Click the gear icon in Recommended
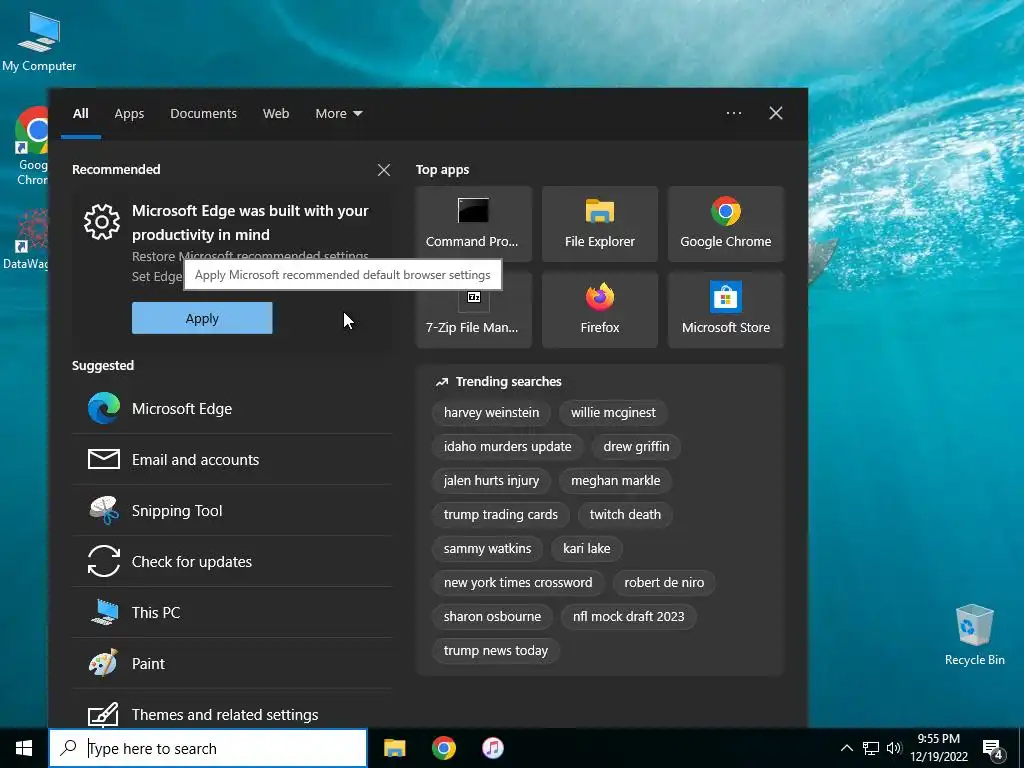 pos(102,222)
